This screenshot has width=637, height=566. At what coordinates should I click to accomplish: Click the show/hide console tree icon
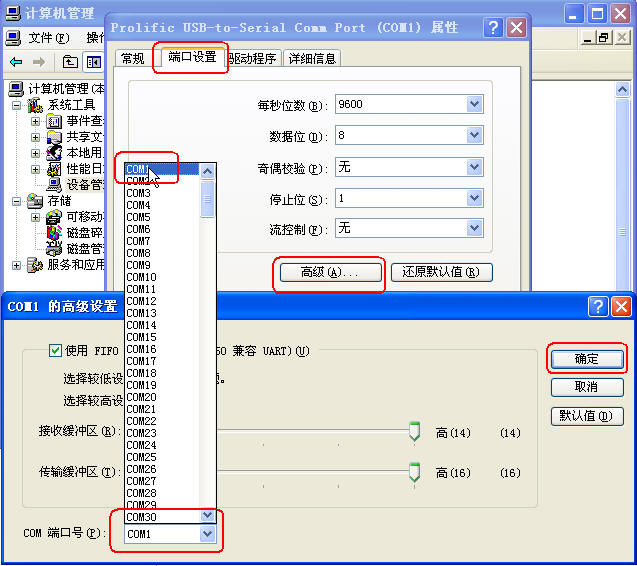click(x=94, y=63)
